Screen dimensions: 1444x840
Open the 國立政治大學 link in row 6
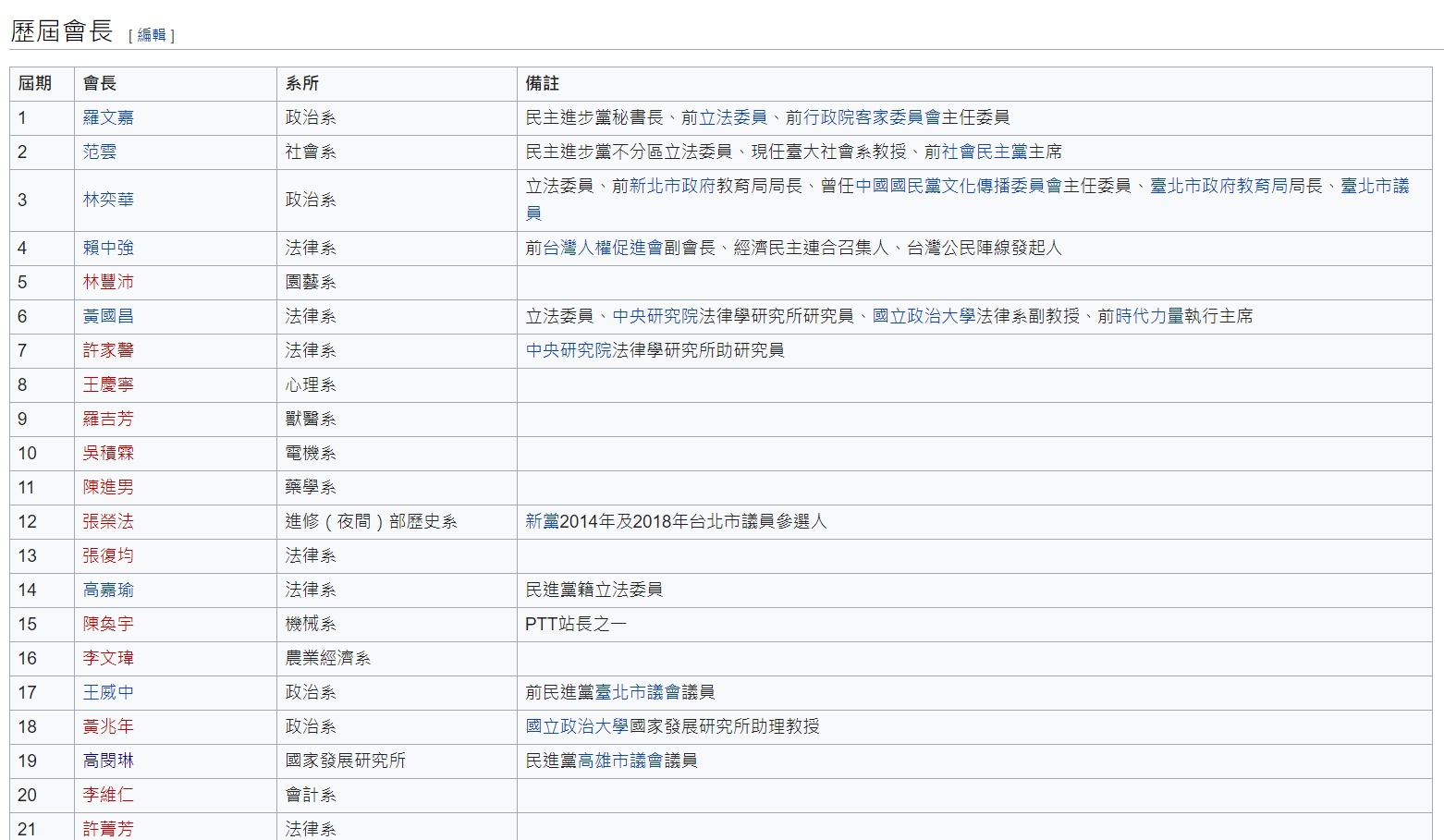click(x=924, y=316)
